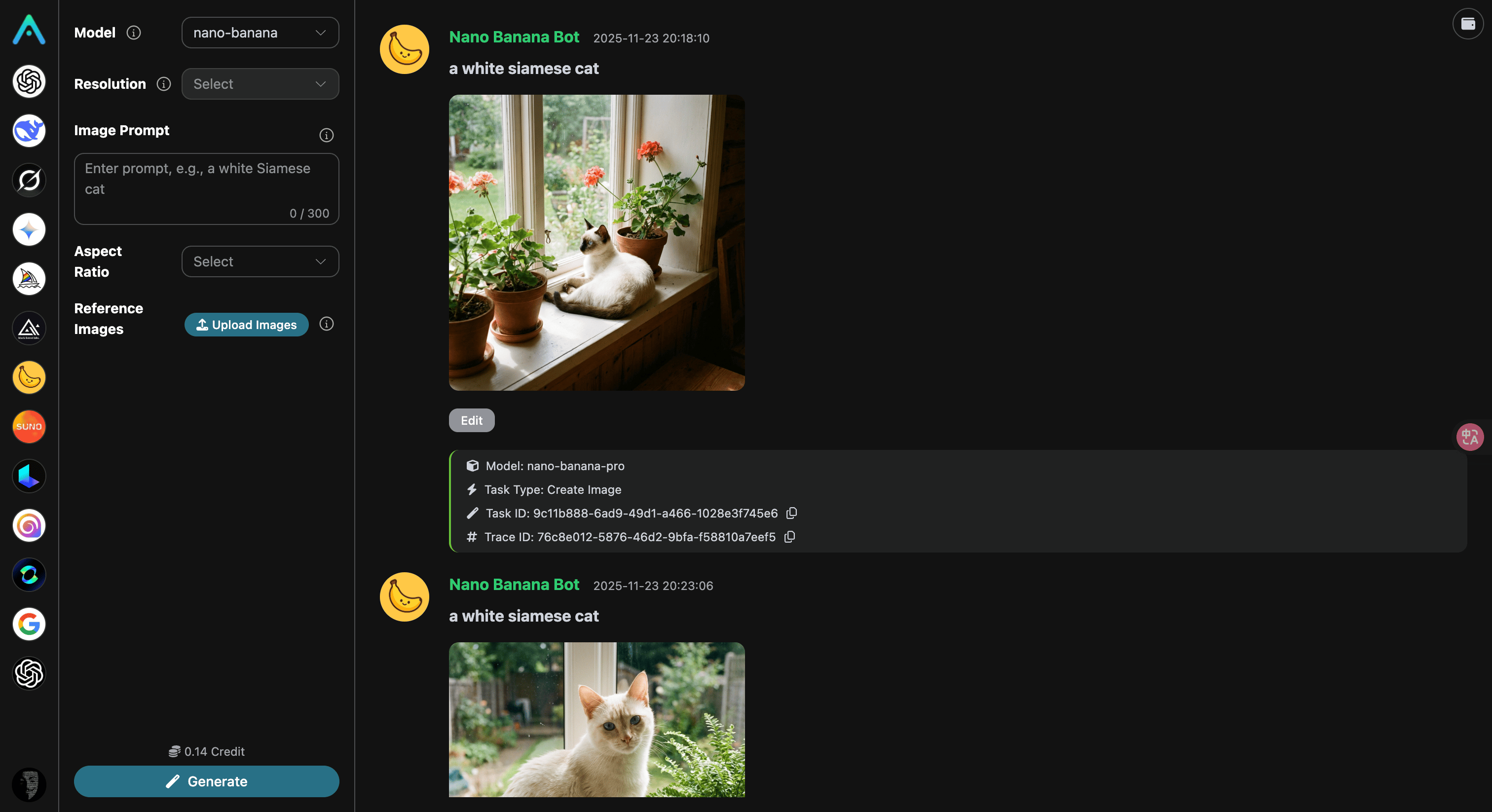
Task: Open the DeepSeek whale icon
Action: [x=29, y=130]
